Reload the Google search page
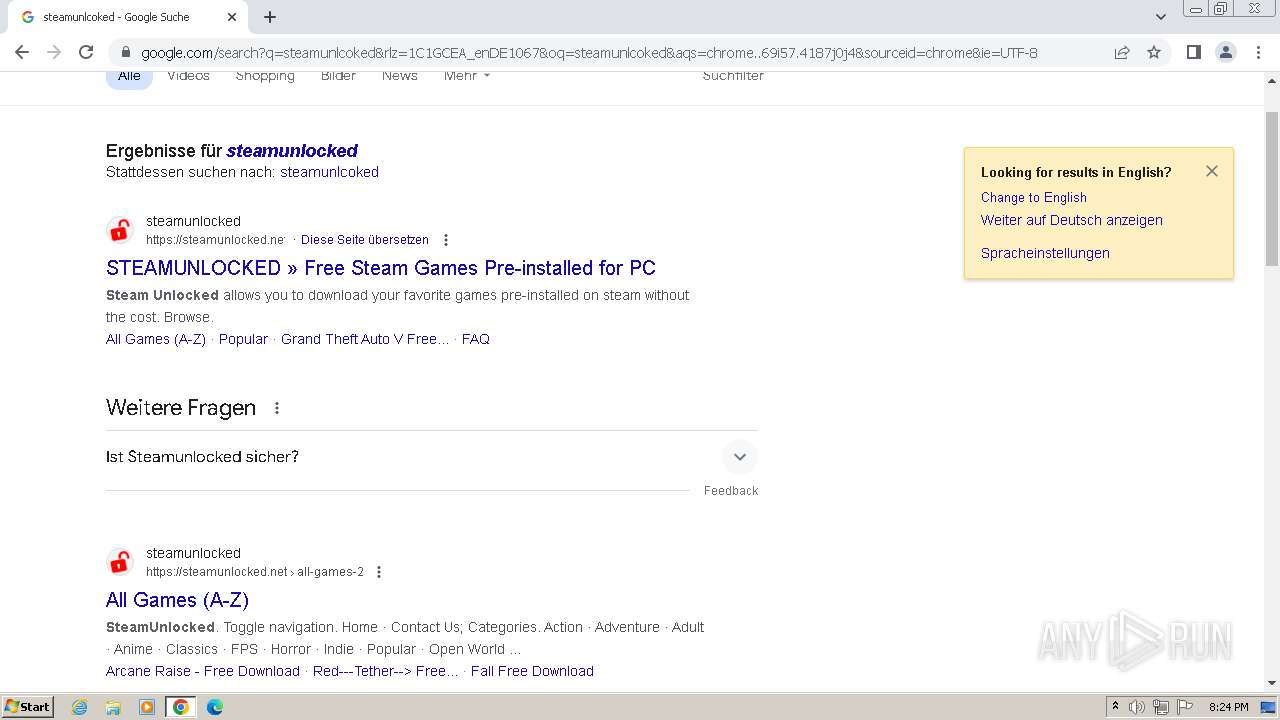Screen dimensions: 1280x720 pos(86,53)
